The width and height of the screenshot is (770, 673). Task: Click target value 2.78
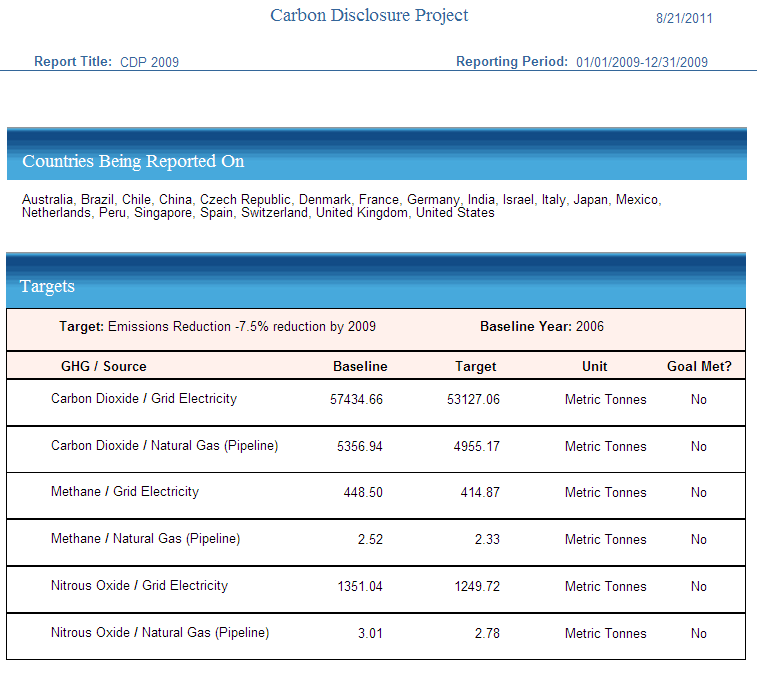click(487, 634)
